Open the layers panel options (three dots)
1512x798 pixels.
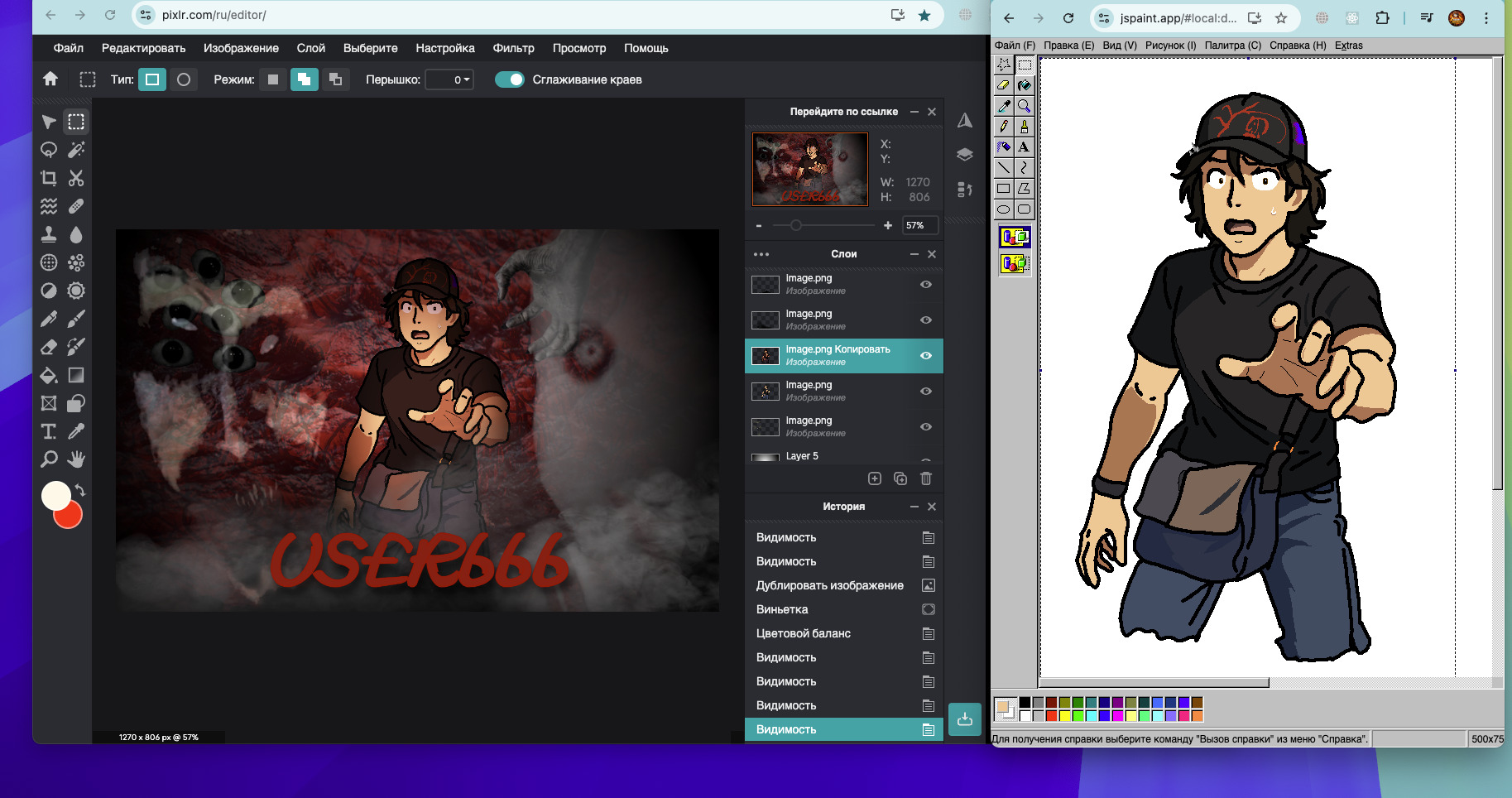(x=761, y=254)
